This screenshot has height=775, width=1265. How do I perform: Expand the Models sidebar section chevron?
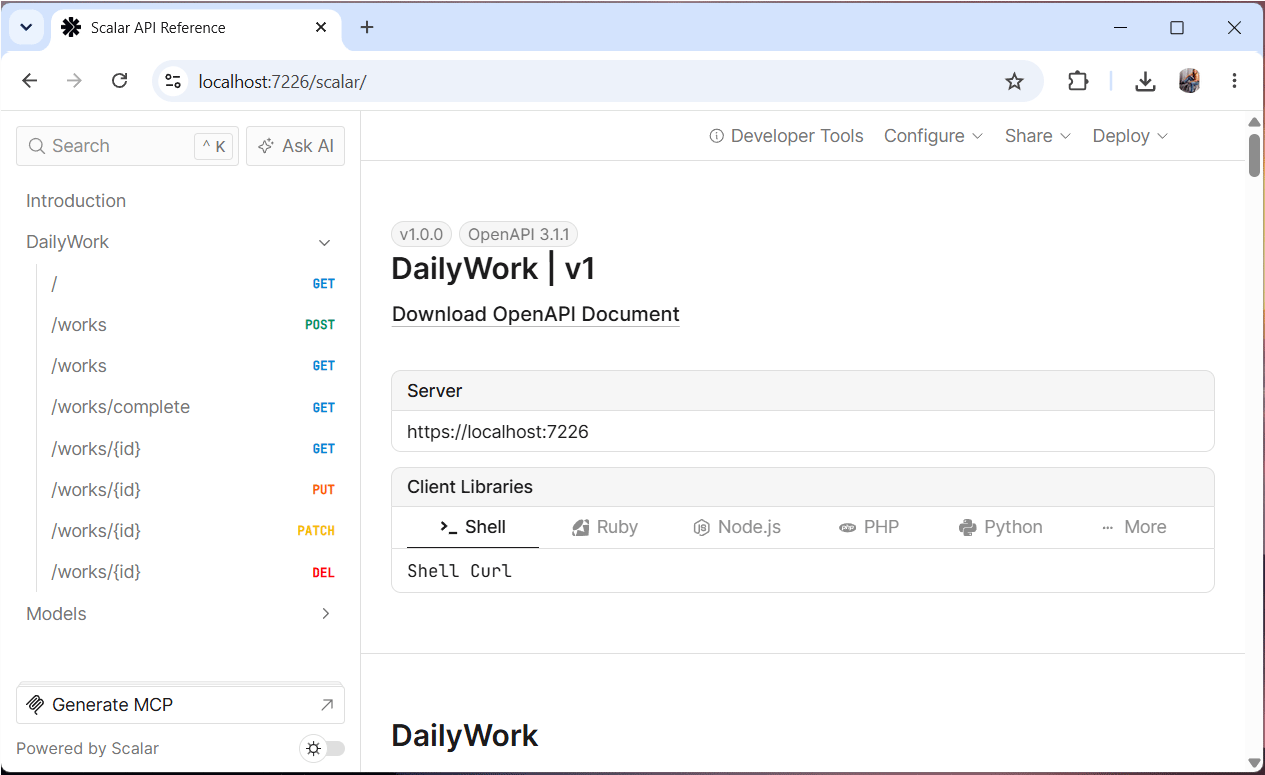click(x=325, y=614)
